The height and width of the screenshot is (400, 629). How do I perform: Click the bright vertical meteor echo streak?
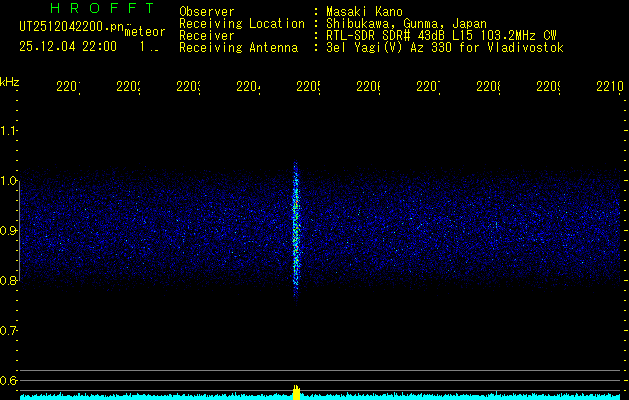tap(295, 230)
